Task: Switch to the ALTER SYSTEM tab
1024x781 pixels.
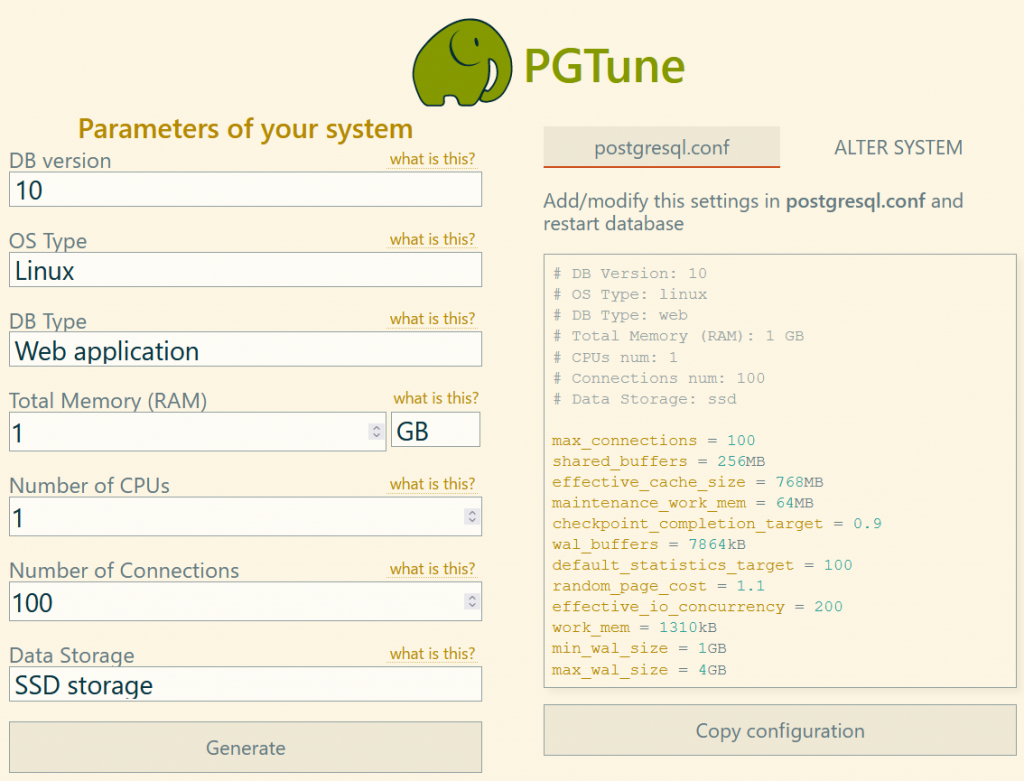Action: coord(898,148)
